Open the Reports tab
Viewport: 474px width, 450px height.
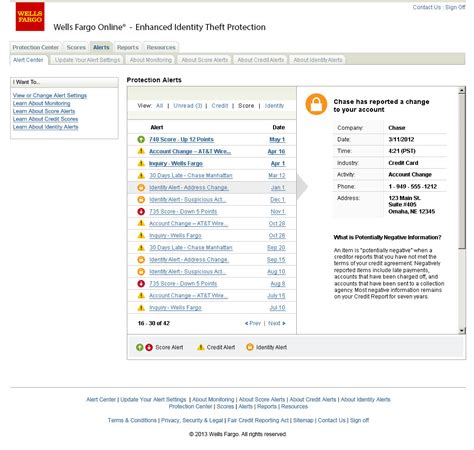tap(128, 47)
